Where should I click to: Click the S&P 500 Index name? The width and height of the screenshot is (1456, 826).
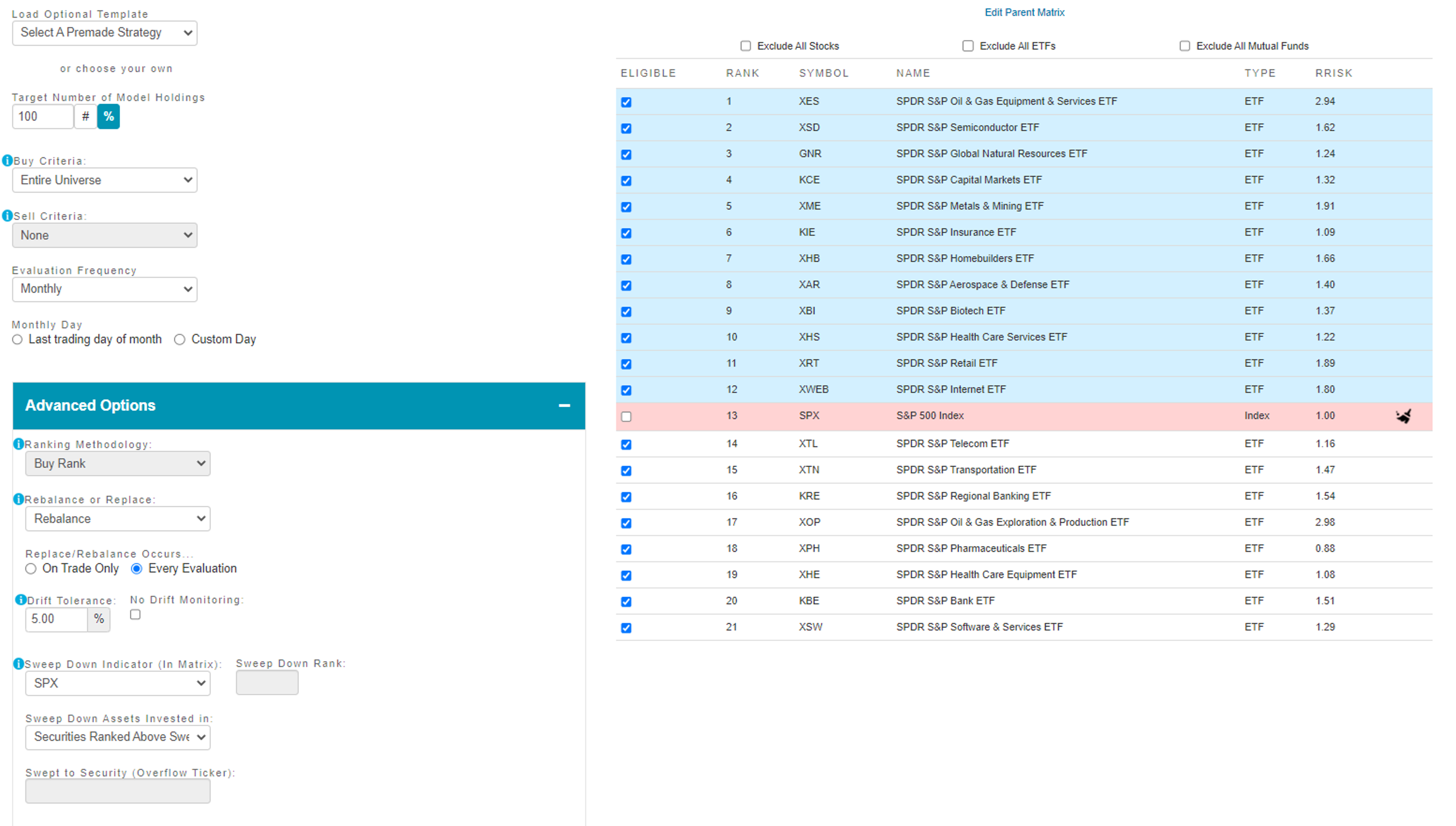point(929,416)
